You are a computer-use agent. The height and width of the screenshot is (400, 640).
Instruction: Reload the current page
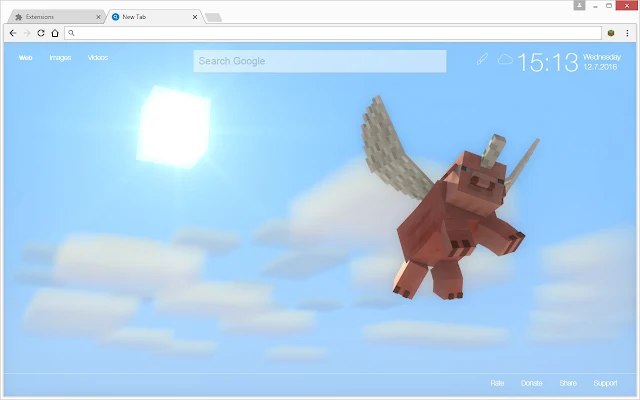tap(41, 33)
